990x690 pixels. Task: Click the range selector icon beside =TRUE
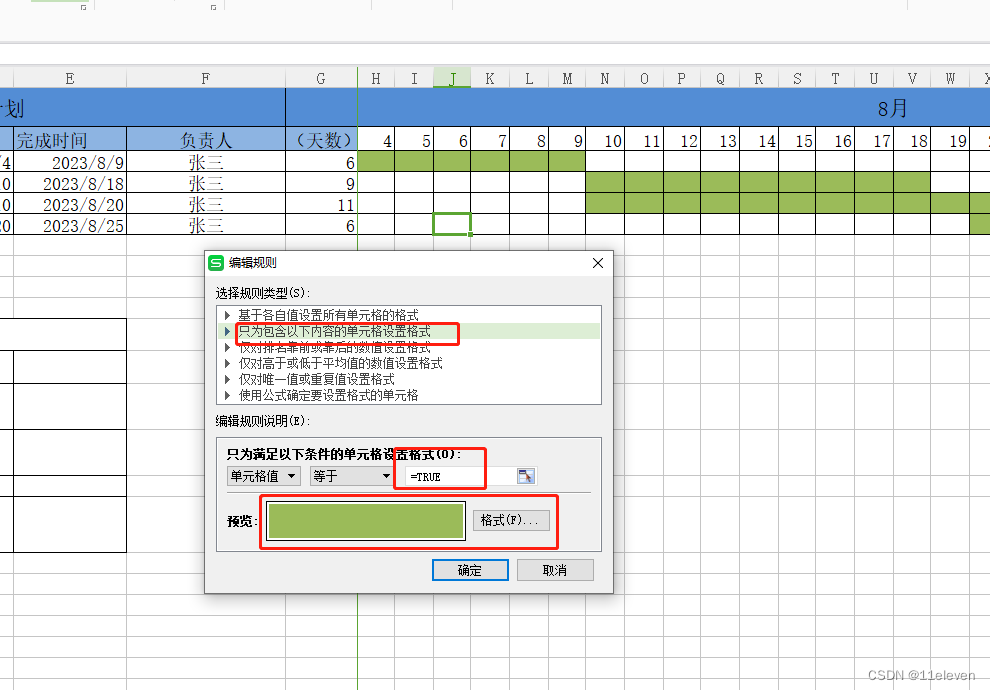coord(525,476)
